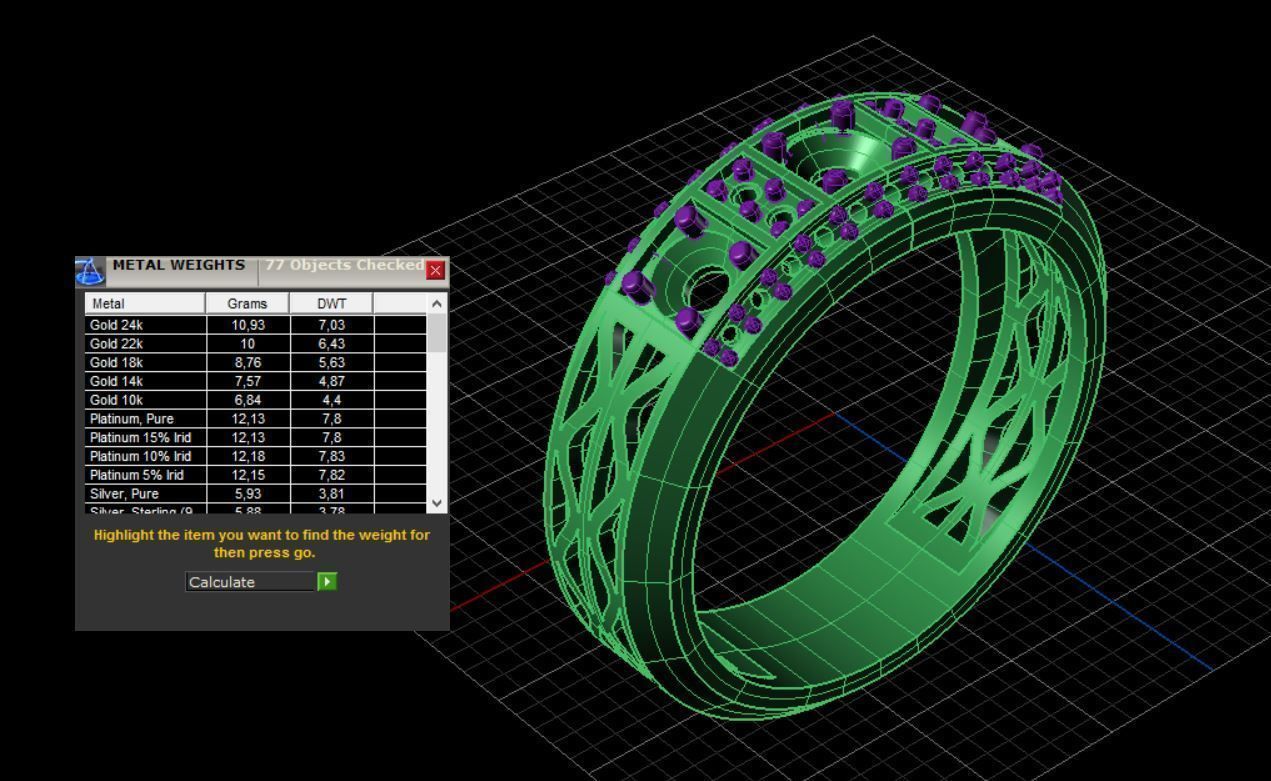
Task: Click the METAL WEIGHTS title tab
Action: (x=179, y=265)
